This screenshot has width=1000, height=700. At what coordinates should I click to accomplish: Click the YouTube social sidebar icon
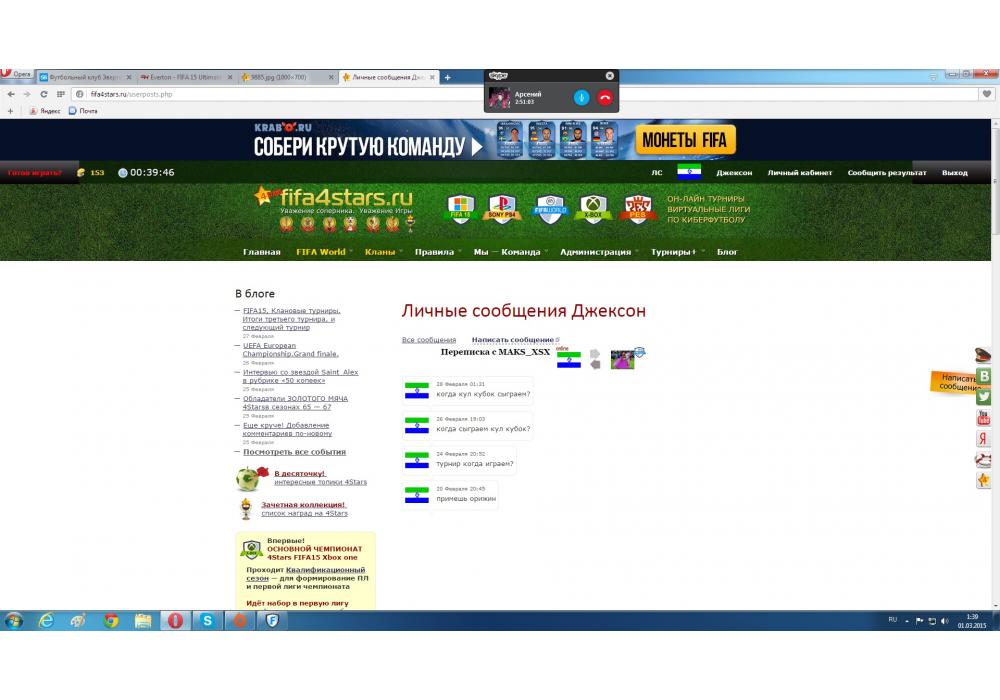click(x=983, y=418)
